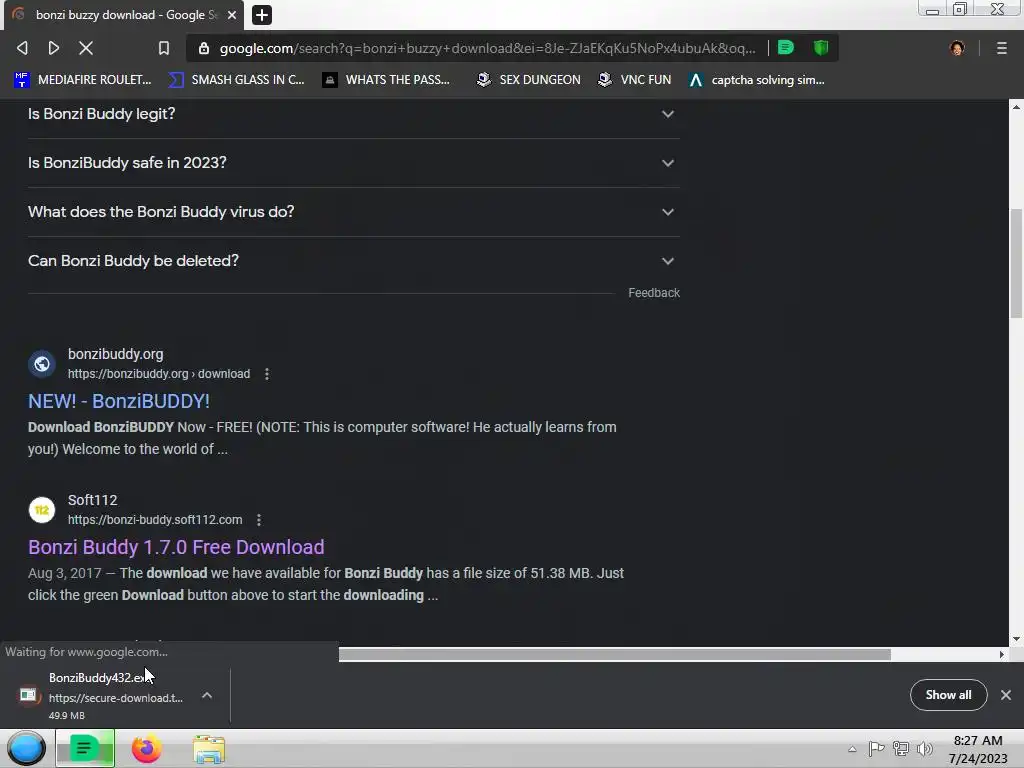Click vertical scrollbar down arrow

(x=1016, y=639)
